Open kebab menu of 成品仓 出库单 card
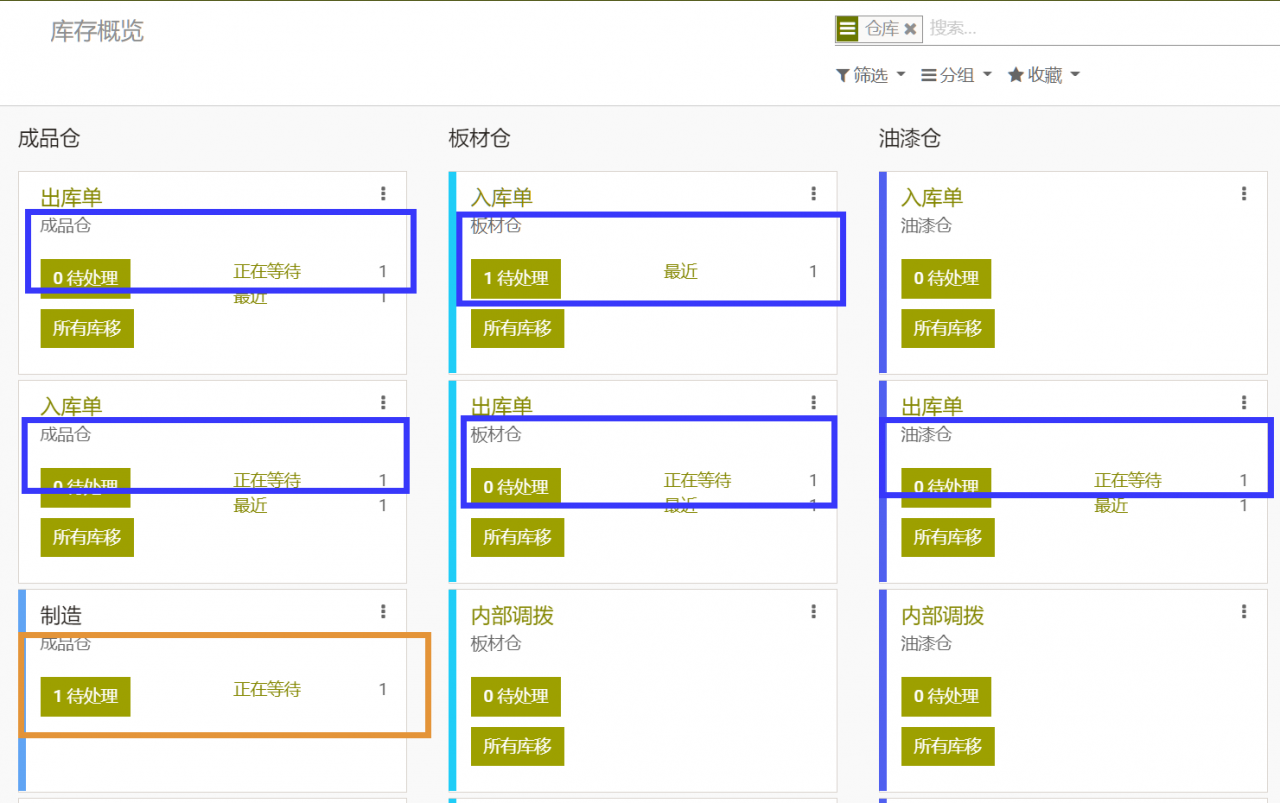This screenshot has width=1280, height=803. click(x=383, y=194)
